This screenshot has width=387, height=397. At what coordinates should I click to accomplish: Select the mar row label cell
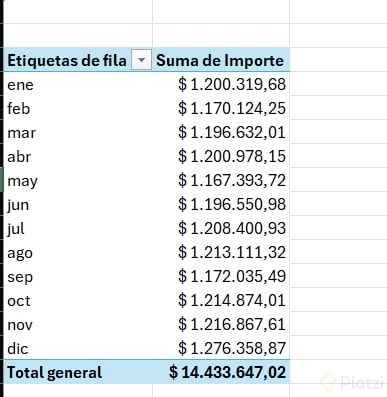click(78, 132)
